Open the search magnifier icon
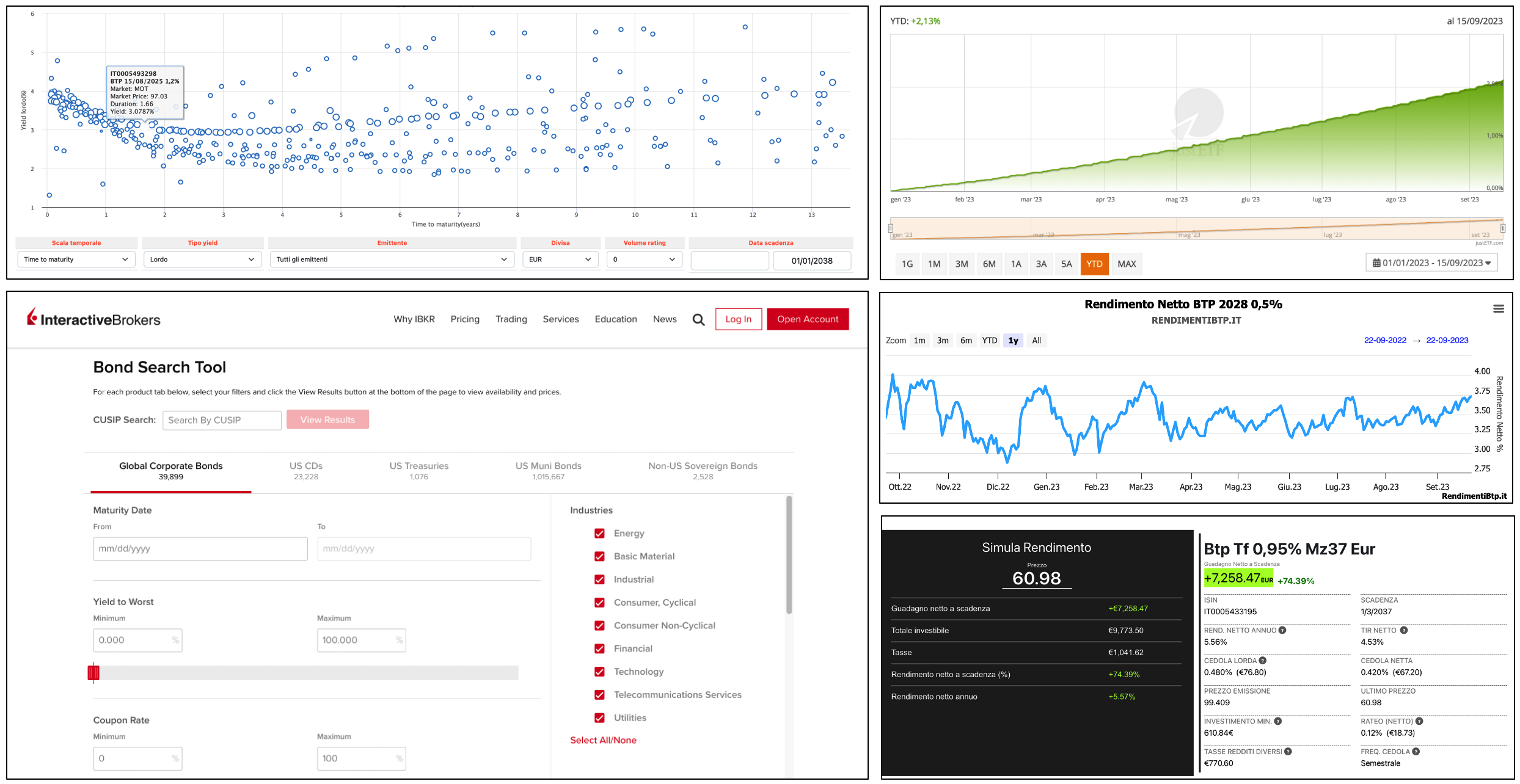Screen dimensions: 1520x784 698,319
